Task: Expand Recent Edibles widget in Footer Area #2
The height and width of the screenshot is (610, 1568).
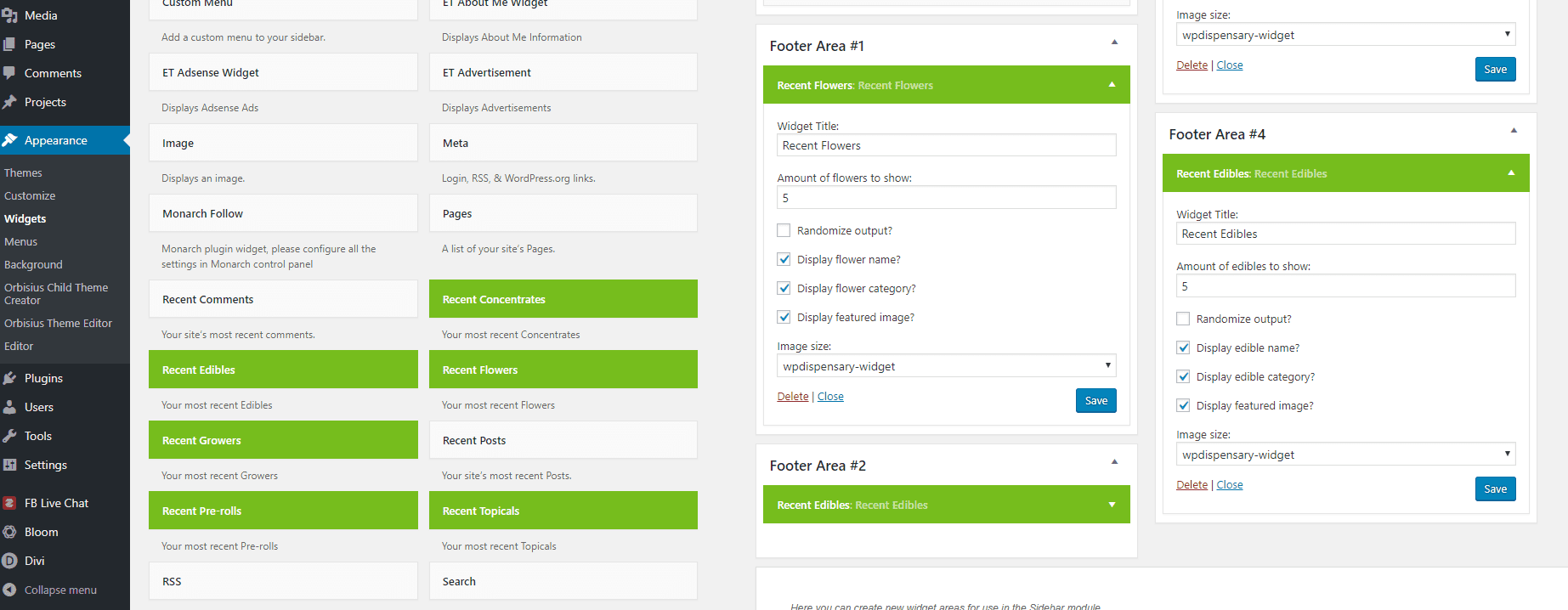Action: [1112, 505]
